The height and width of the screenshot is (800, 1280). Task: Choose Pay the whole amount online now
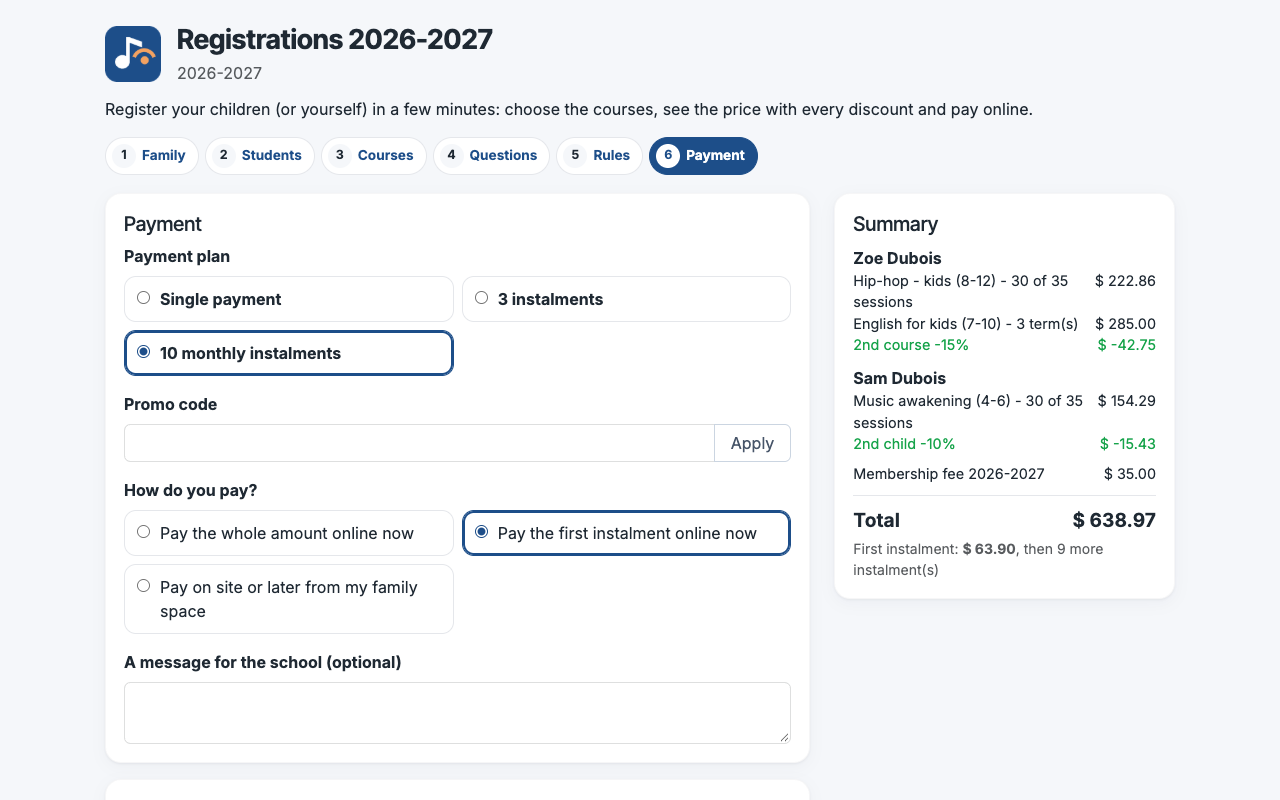(289, 533)
